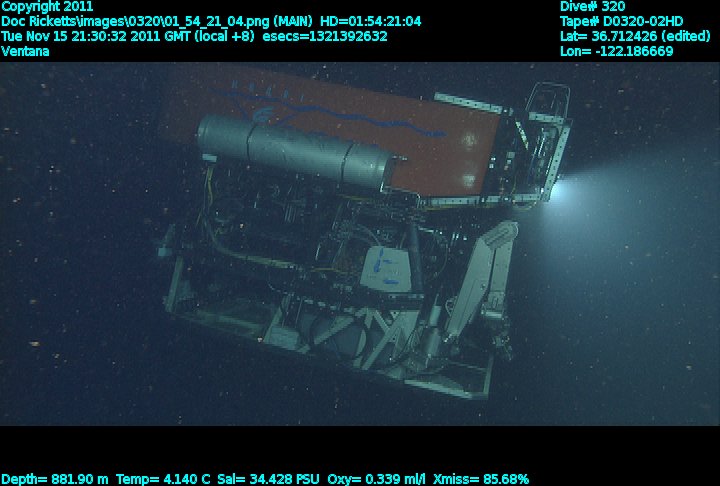This screenshot has width=720, height=486.
Task: Click the 'Copyright 2011' overlay text
Action: tap(47, 6)
